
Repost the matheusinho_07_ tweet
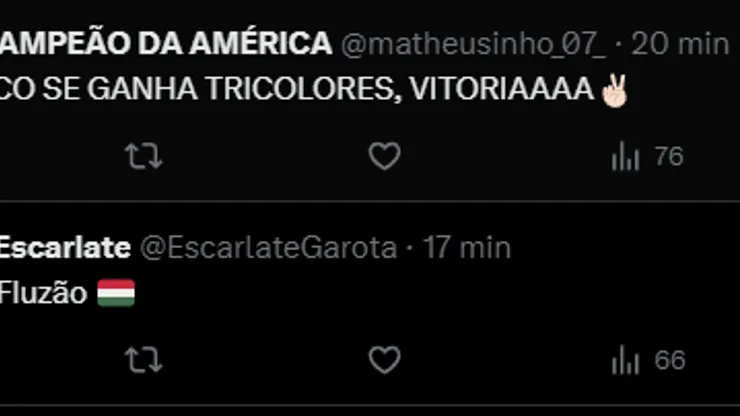click(x=143, y=156)
